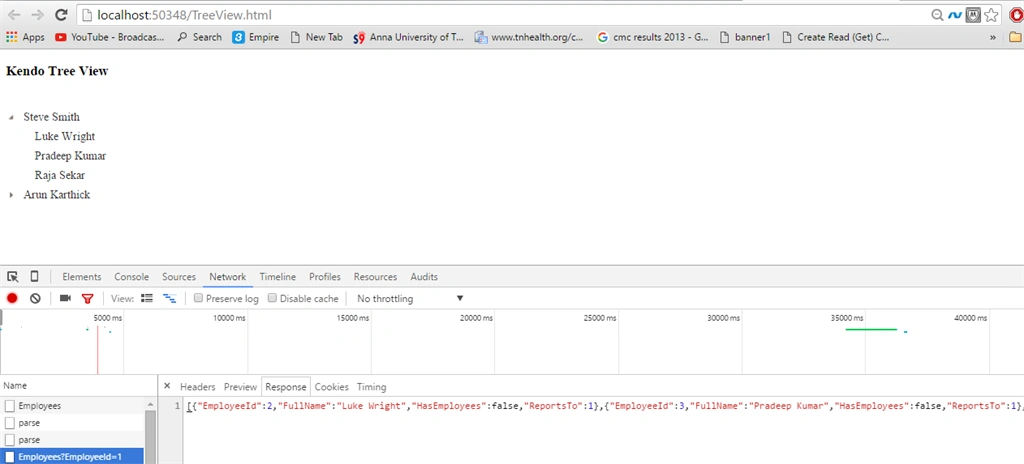
Task: Switch to large request rows view
Action: click(147, 298)
